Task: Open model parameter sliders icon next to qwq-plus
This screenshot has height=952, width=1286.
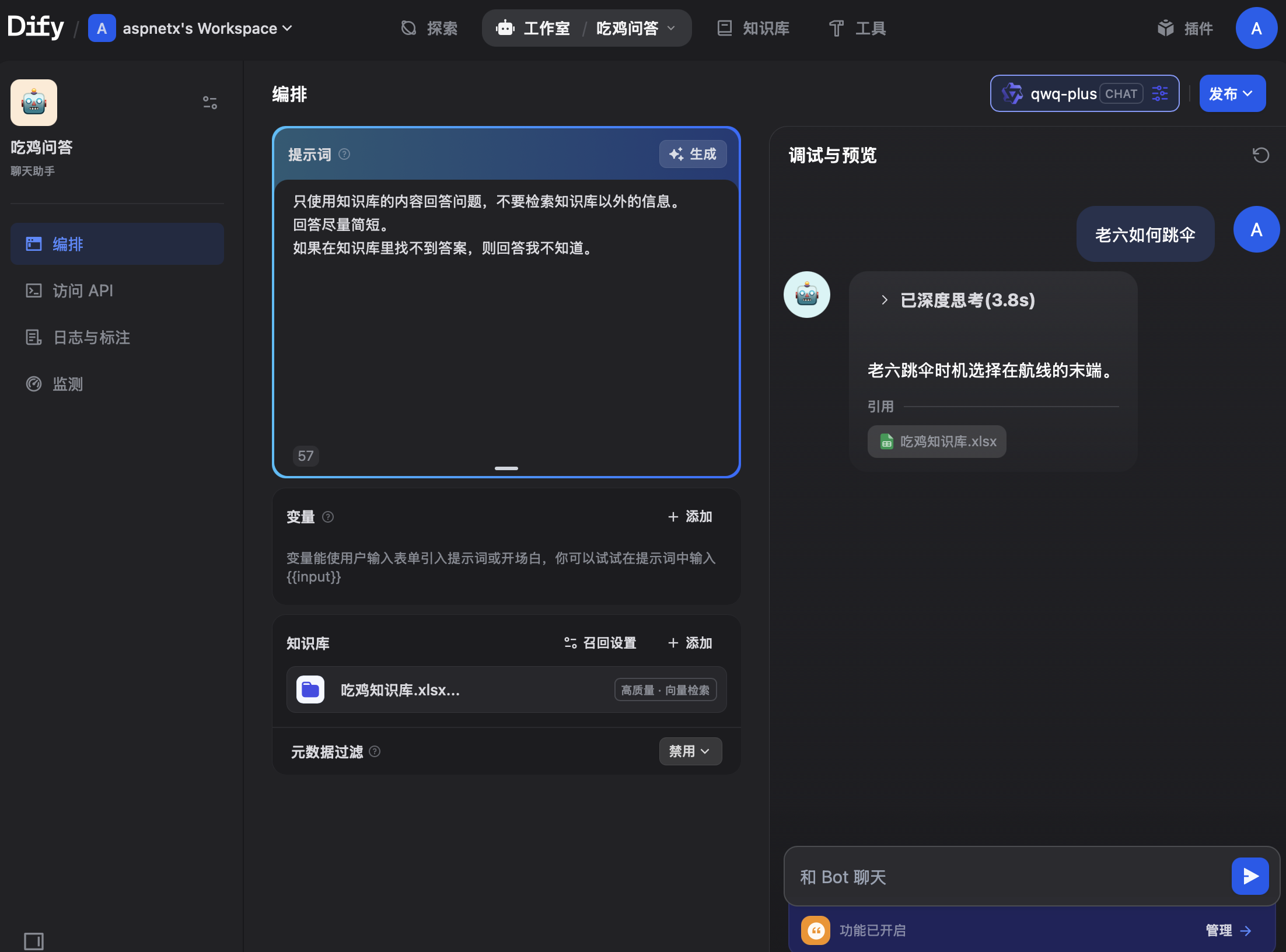Action: point(1159,93)
